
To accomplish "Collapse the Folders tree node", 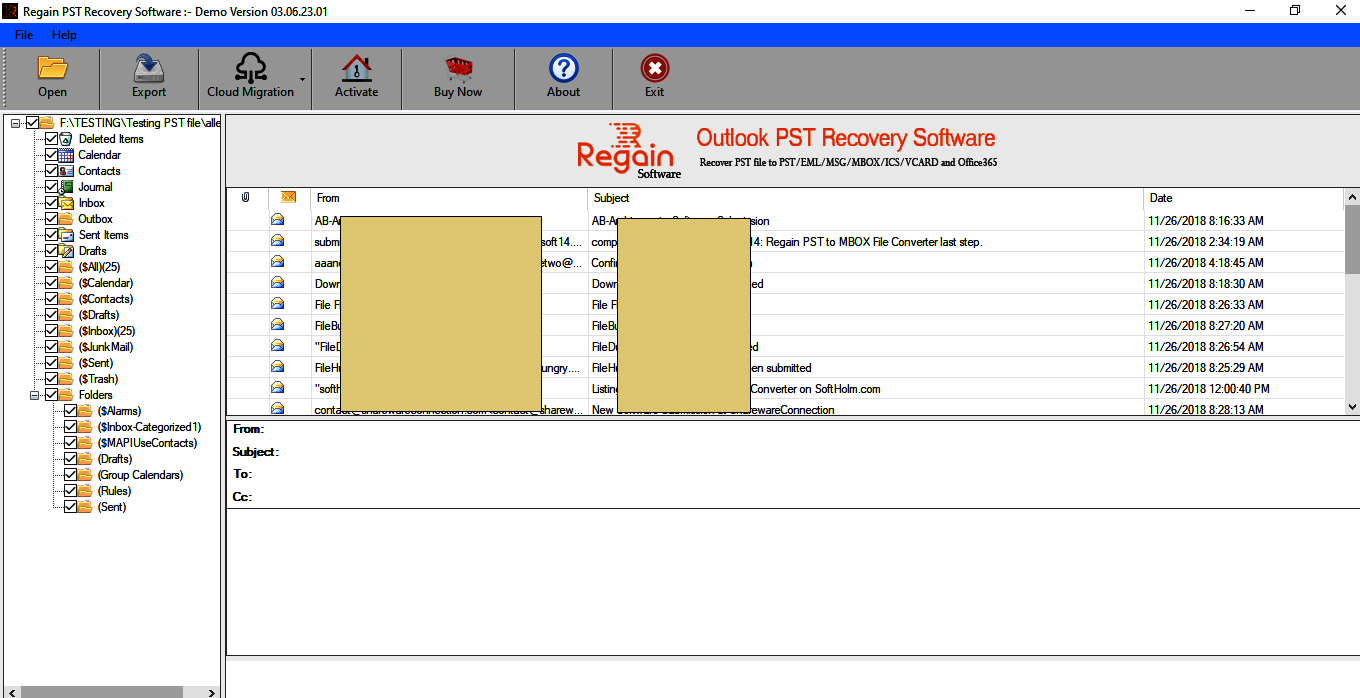I will pos(34,395).
